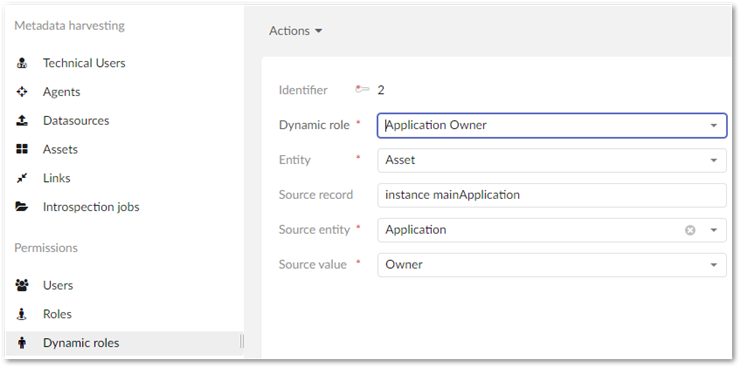The height and width of the screenshot is (367, 740).
Task: Open the Actions menu
Action: (295, 31)
